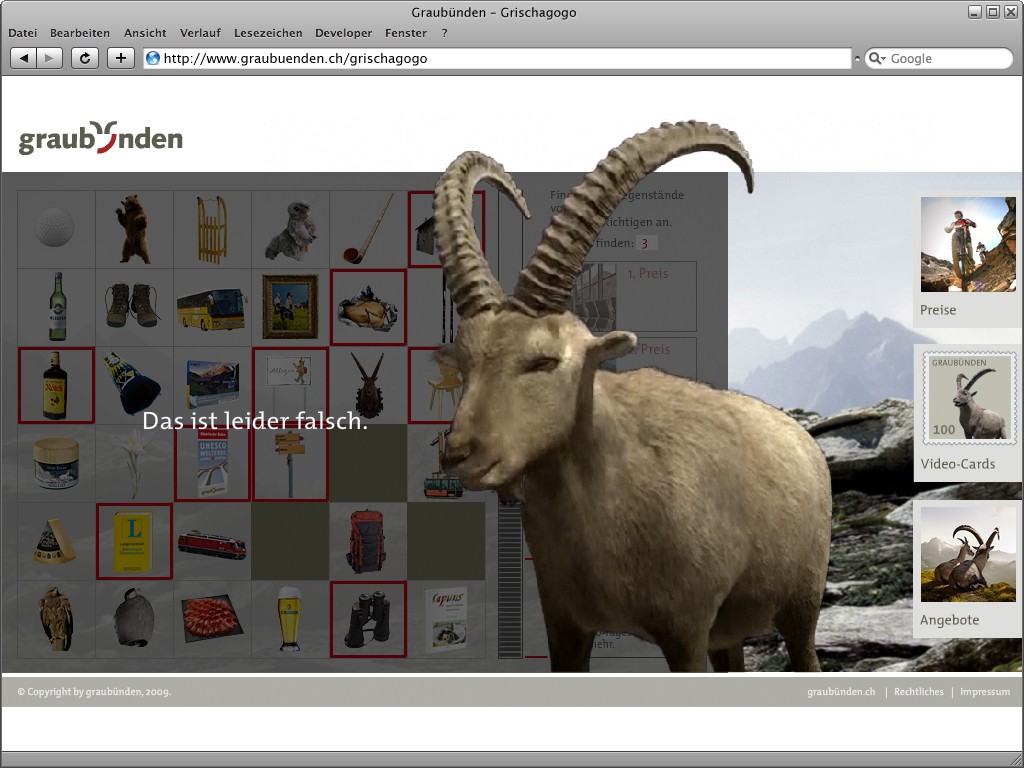Select the alphorn tile

[368, 229]
